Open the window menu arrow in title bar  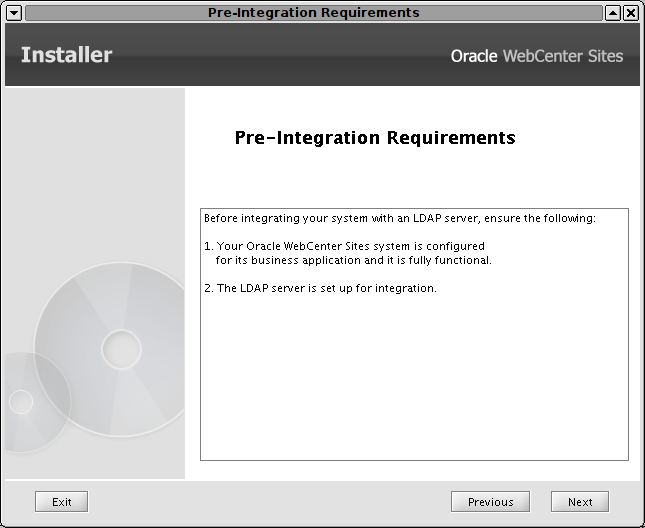click(x=14, y=13)
